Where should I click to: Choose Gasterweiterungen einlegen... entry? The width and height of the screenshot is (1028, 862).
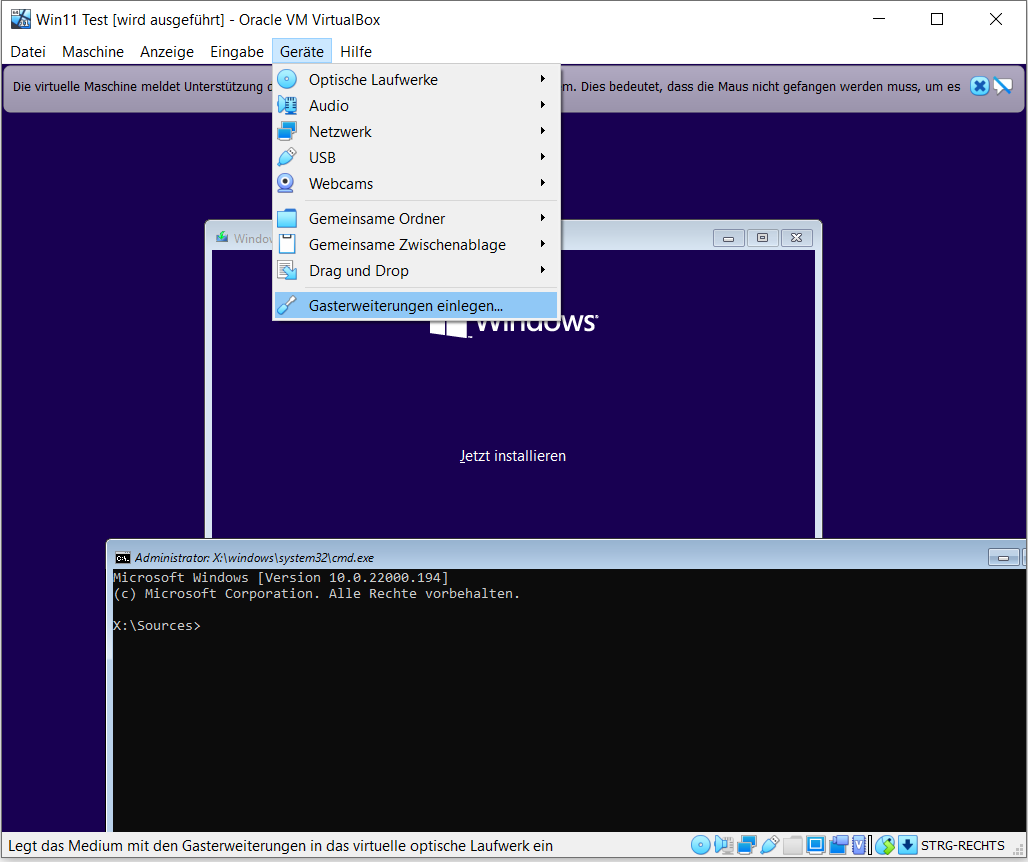click(x=416, y=305)
